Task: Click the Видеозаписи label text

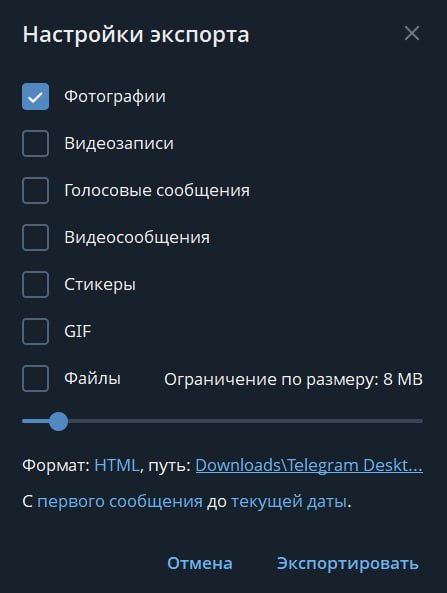Action: [x=119, y=143]
